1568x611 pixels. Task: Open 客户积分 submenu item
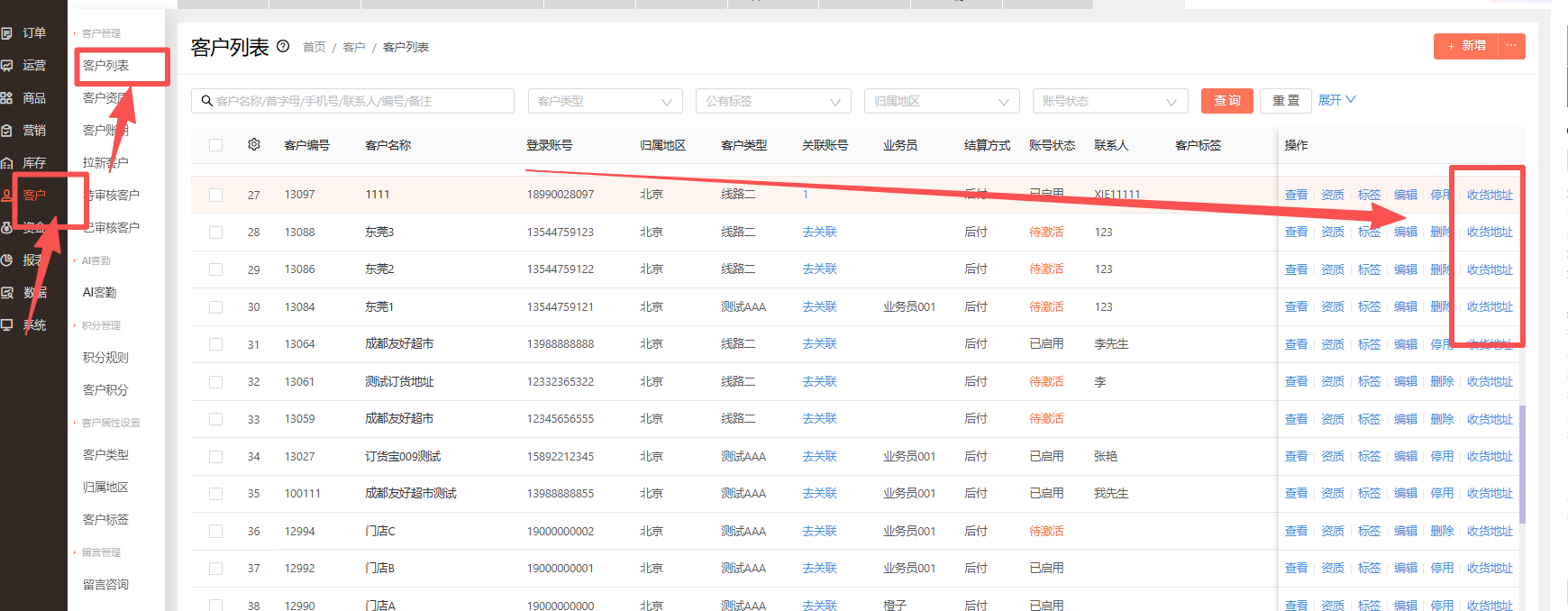[x=105, y=390]
